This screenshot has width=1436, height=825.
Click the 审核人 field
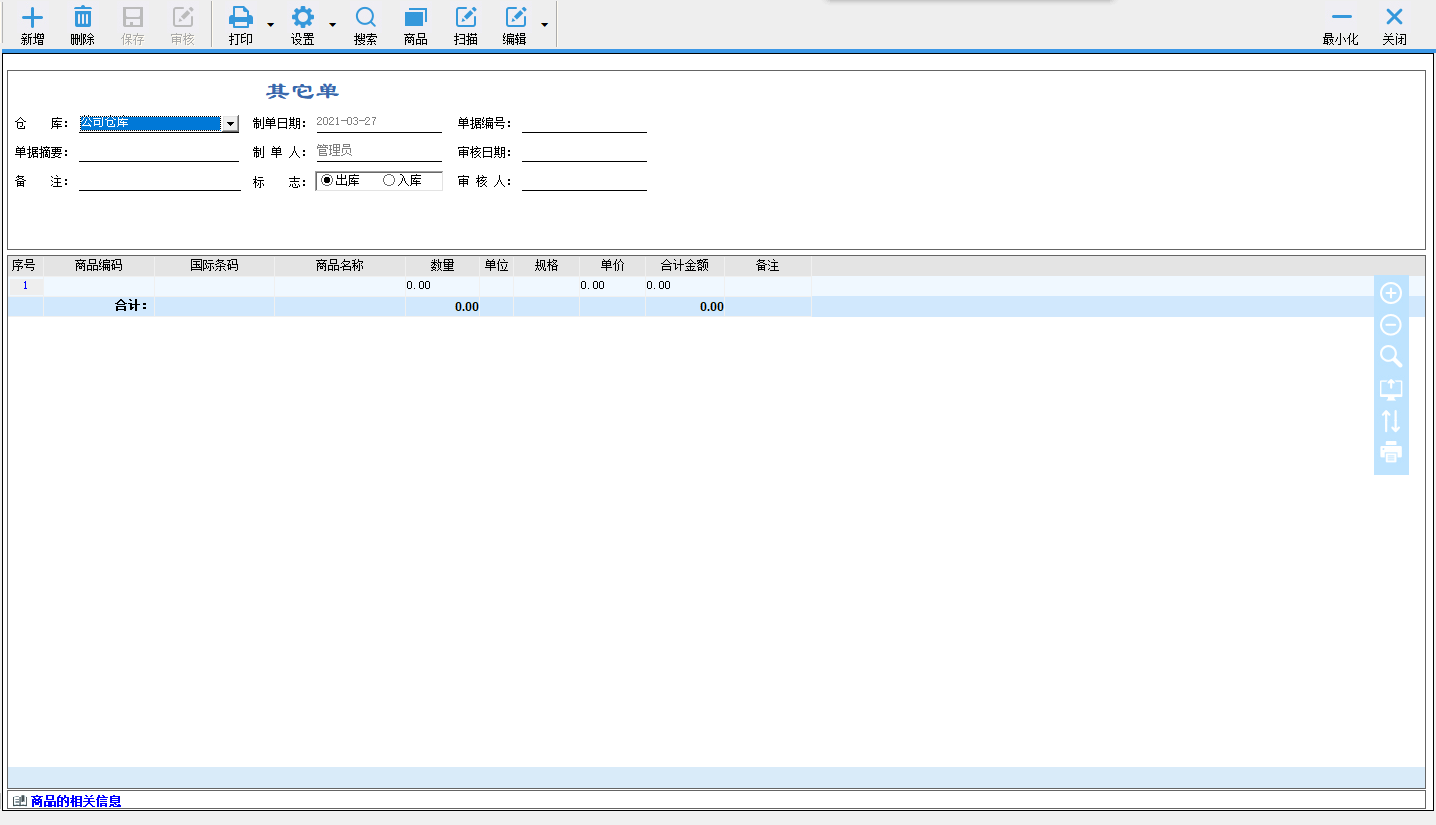584,182
